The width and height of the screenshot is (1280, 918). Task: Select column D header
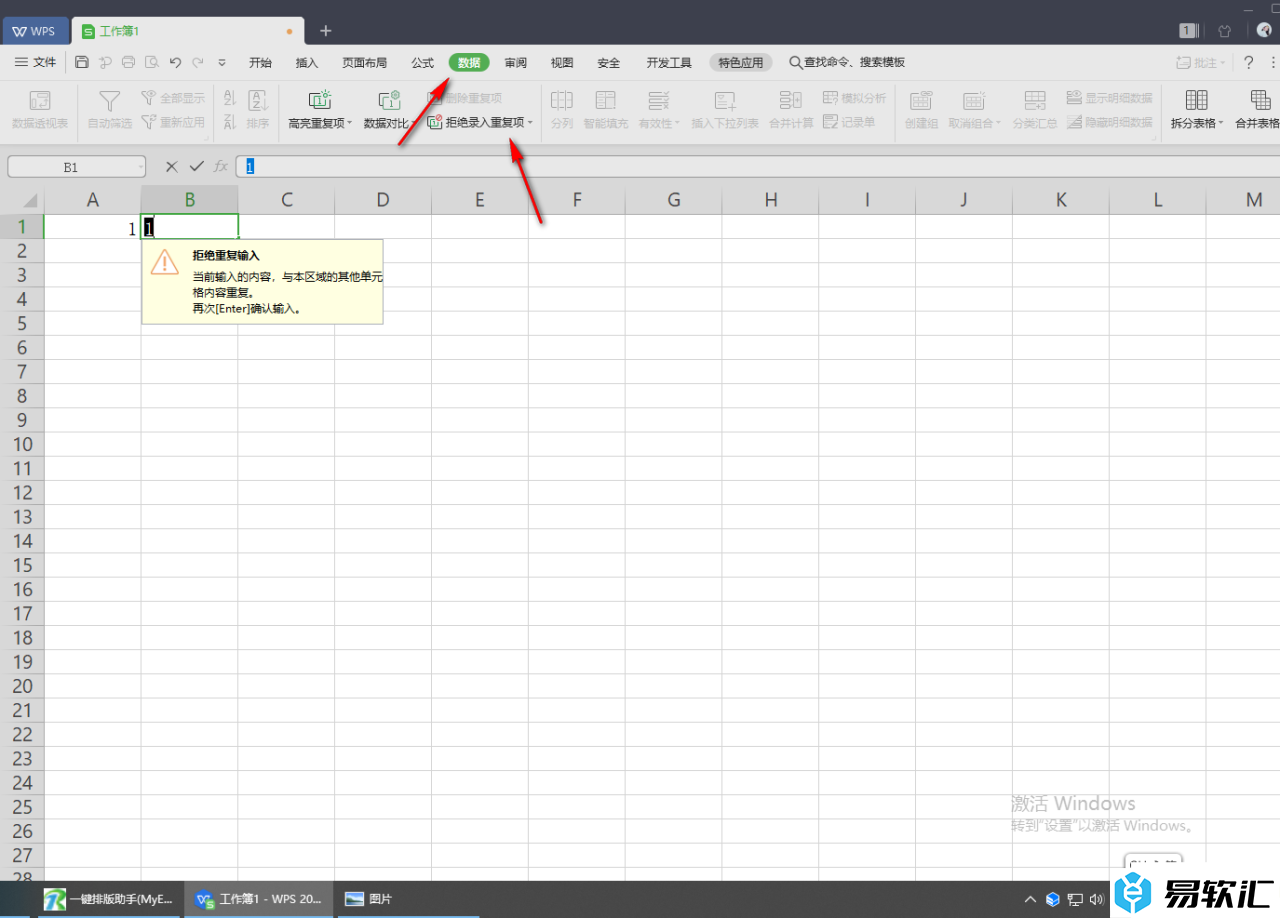pos(383,200)
